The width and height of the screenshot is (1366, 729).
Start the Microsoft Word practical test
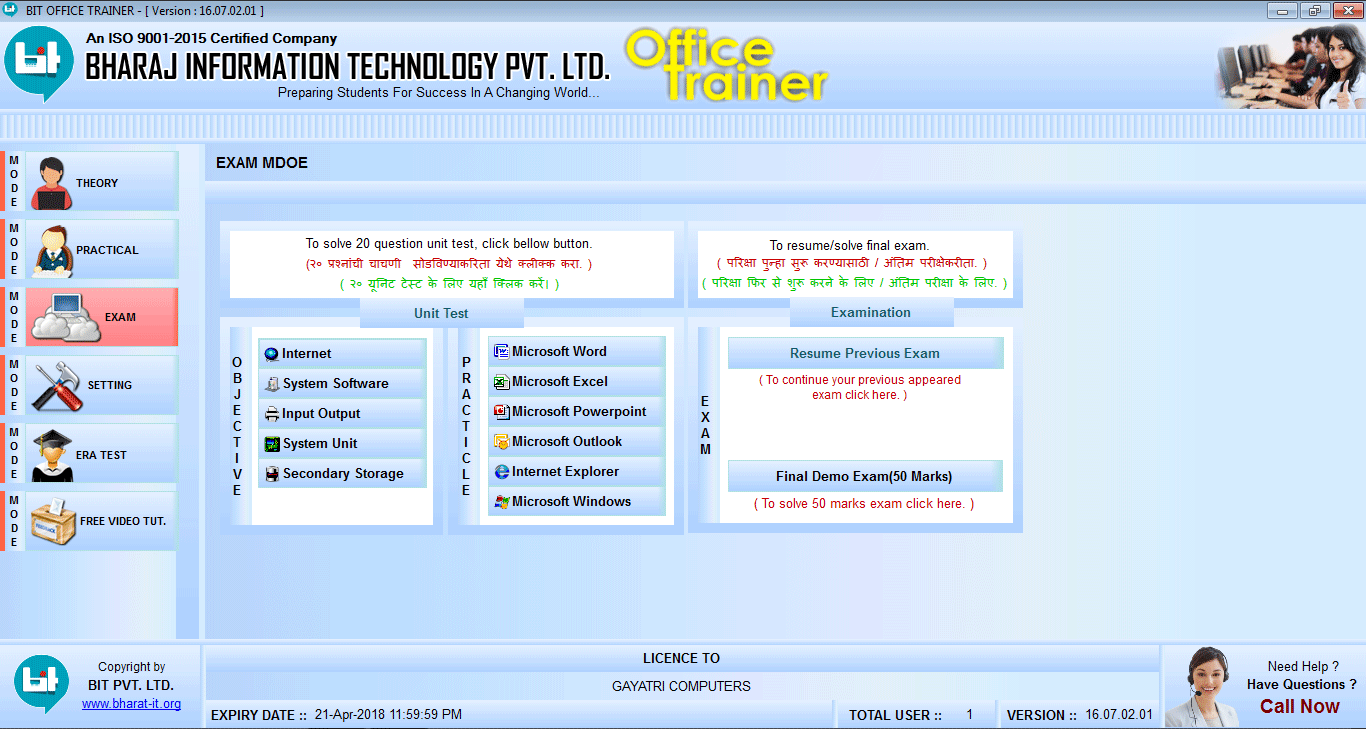[576, 352]
